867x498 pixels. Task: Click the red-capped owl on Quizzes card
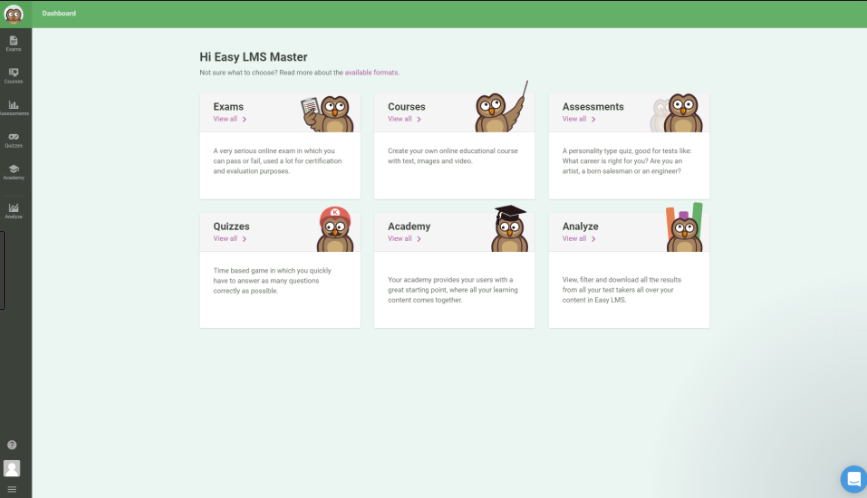pyautogui.click(x=335, y=229)
